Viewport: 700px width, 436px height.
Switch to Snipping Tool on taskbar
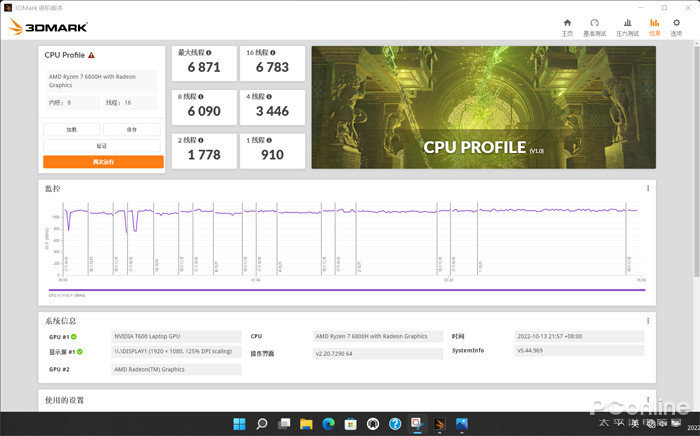[417, 423]
